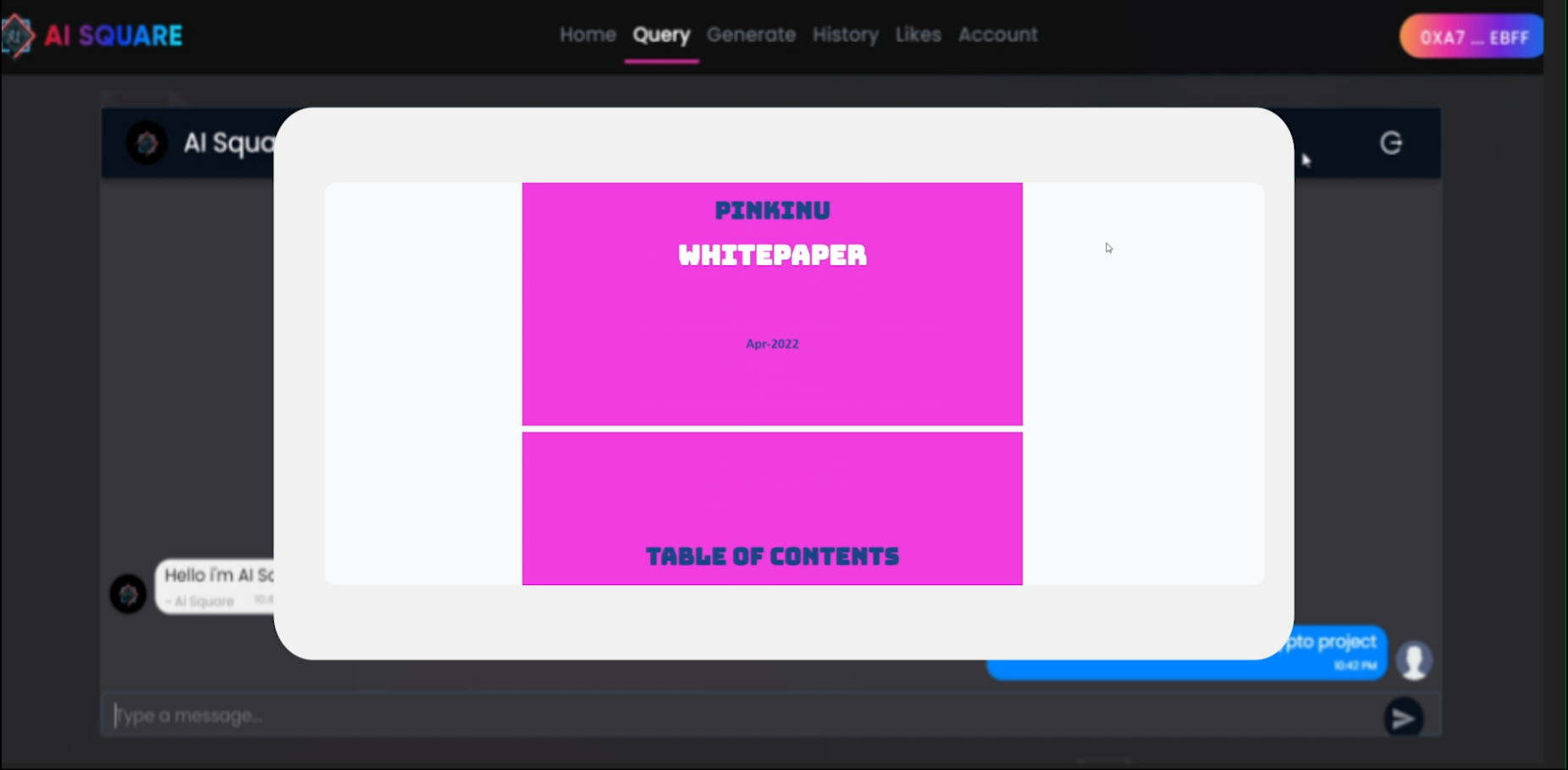The height and width of the screenshot is (770, 1568).
Task: Open the History page
Action: pyautogui.click(x=845, y=35)
